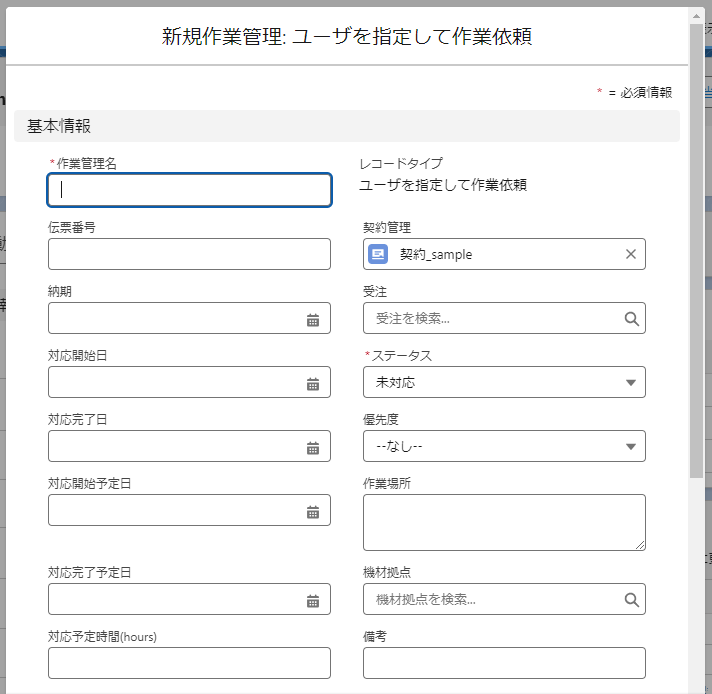Screen dimensions: 712x694
Task: Open the 対応開始予定日 calendar picker icon
Action: tap(312, 511)
